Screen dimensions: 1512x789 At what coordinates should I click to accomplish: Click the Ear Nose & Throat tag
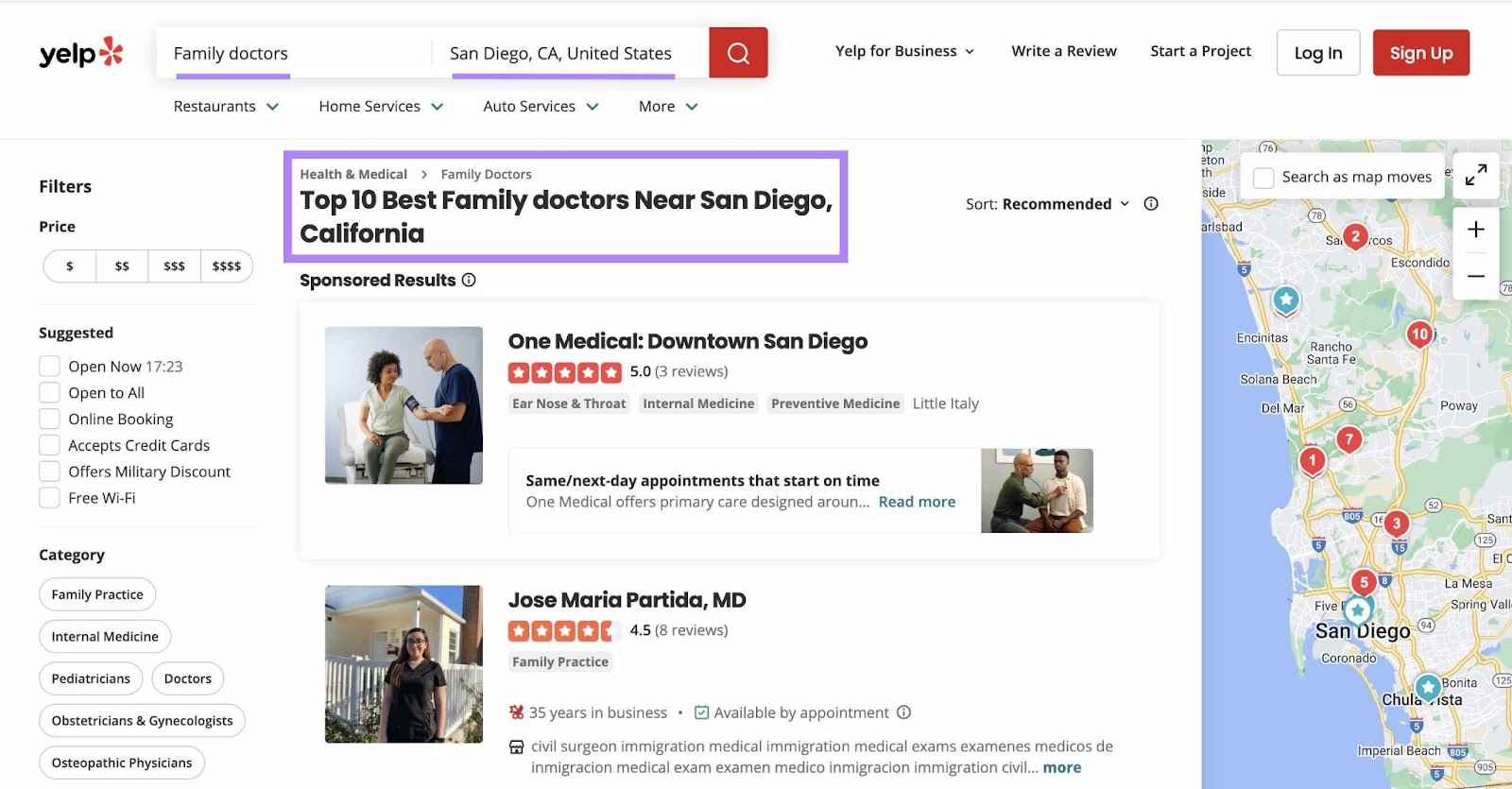[569, 403]
